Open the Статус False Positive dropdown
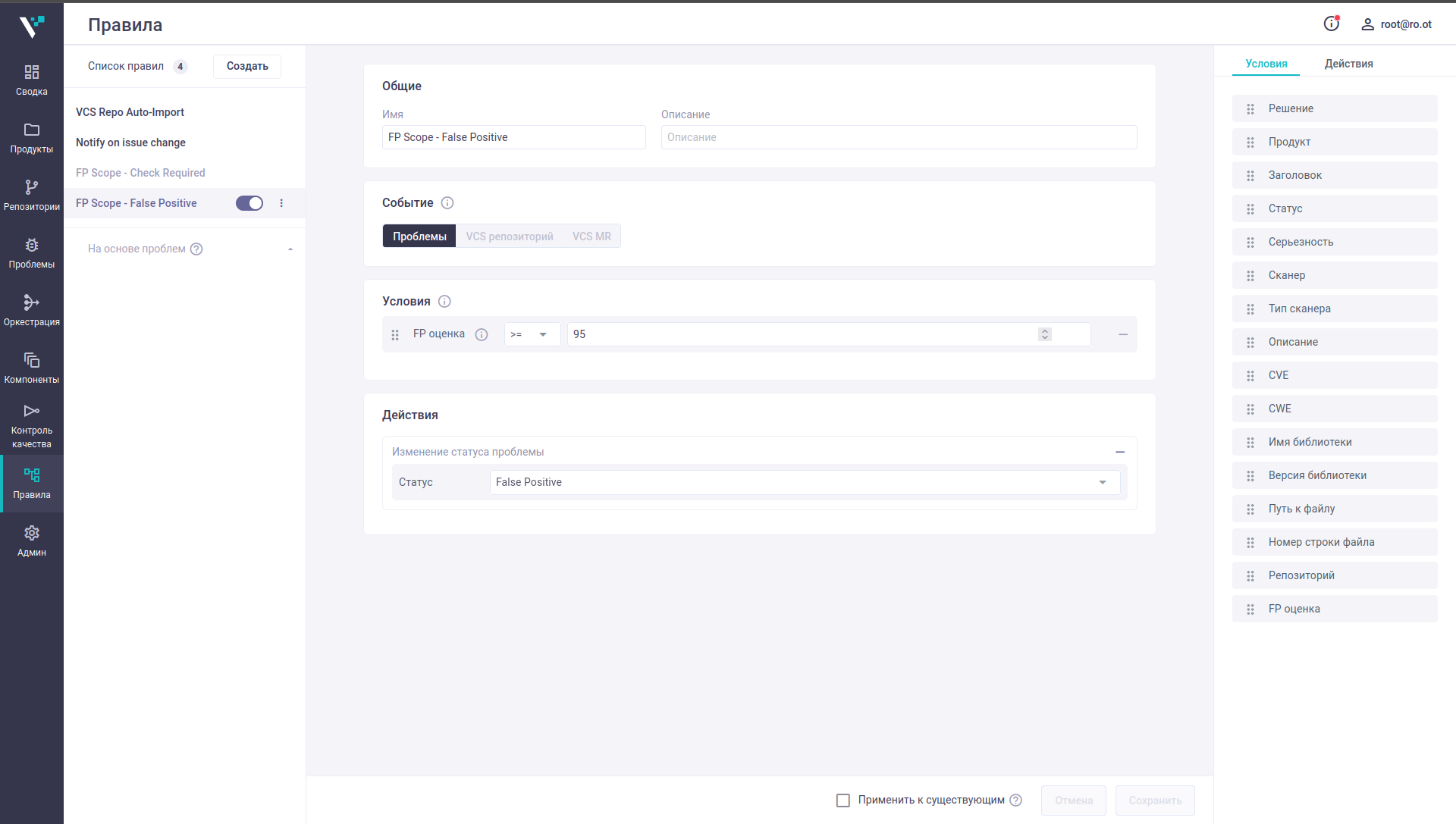Viewport: 1456px width, 824px height. pos(804,482)
